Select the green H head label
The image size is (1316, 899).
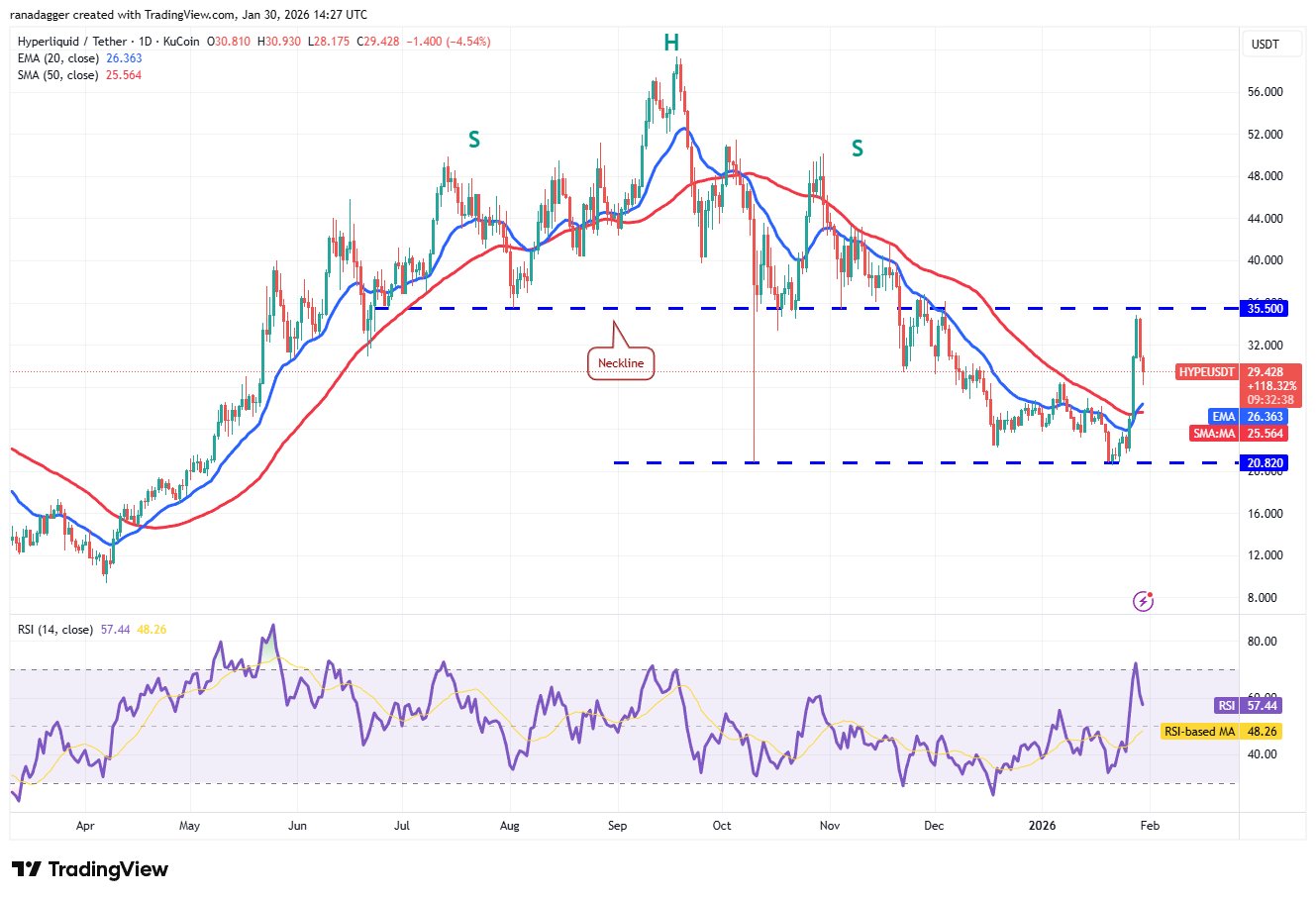[x=671, y=43]
